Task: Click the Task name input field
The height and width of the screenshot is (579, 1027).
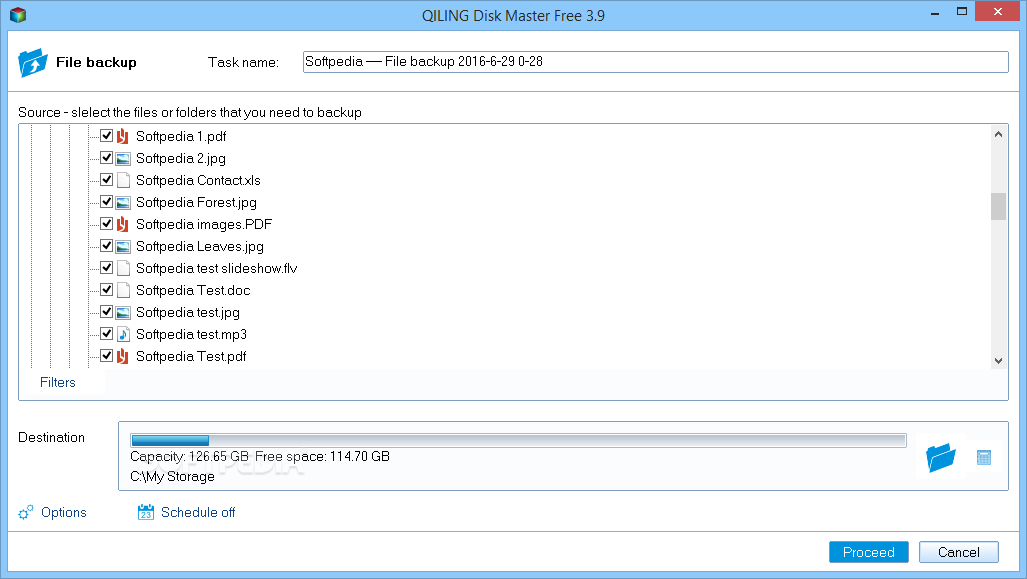Action: [x=656, y=62]
